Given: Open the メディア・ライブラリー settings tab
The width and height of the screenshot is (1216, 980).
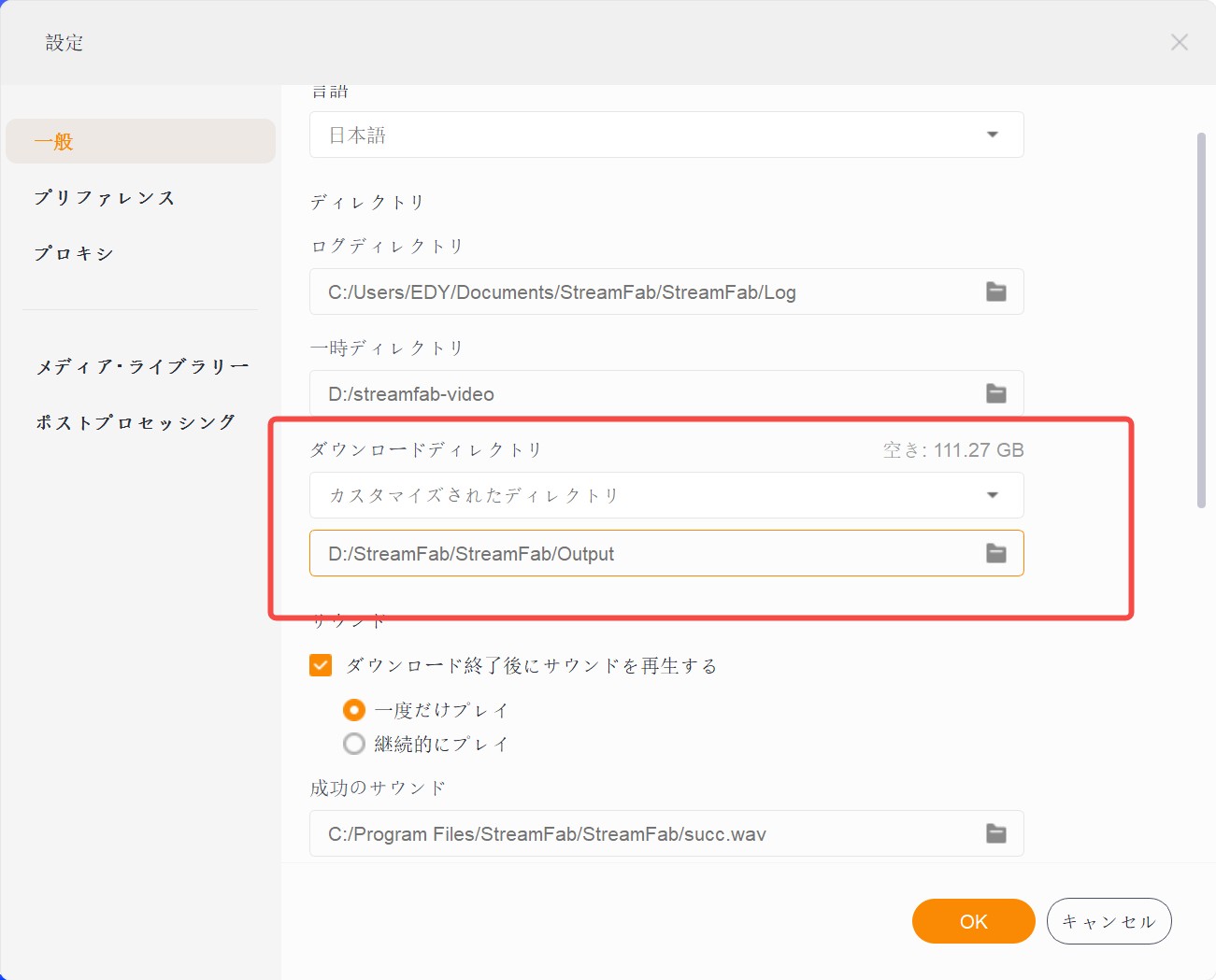Looking at the screenshot, I should coord(143,366).
